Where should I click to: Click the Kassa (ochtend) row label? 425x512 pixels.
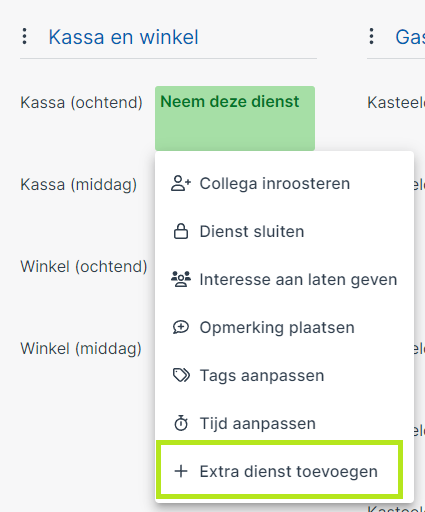click(81, 102)
